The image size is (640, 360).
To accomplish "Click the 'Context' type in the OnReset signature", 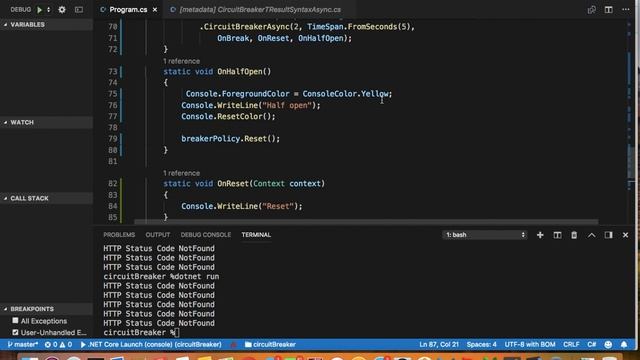I will [x=269, y=184].
